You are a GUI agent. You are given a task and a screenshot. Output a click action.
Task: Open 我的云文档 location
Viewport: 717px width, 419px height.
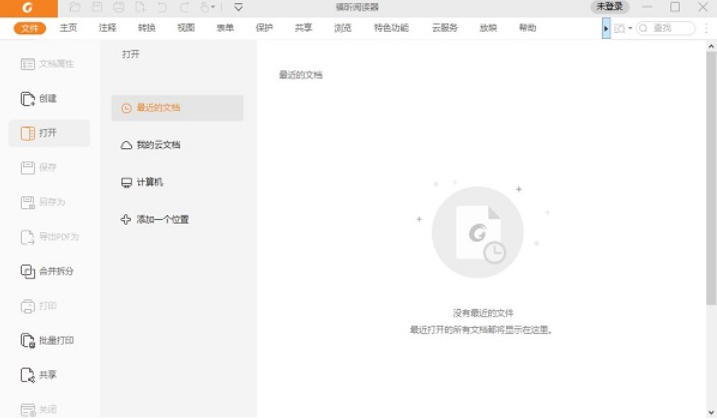177,145
